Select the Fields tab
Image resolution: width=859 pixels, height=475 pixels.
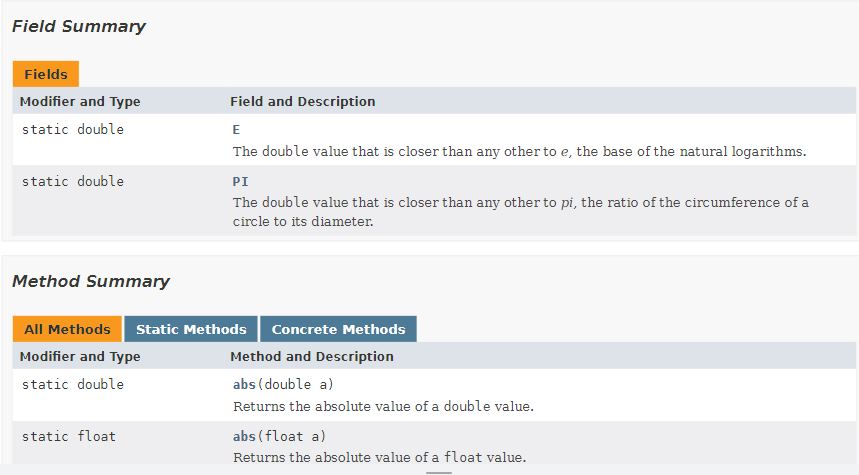[x=45, y=74]
